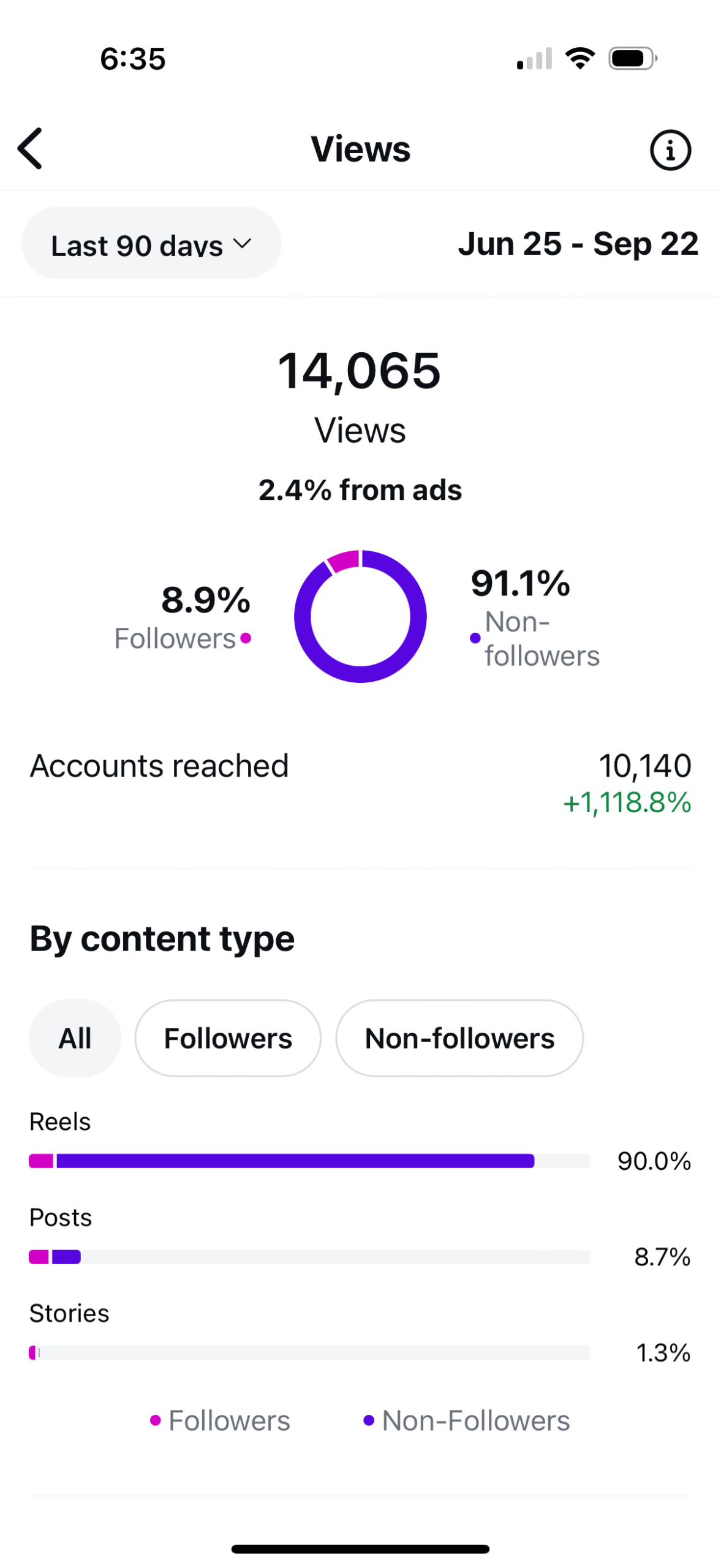Open the Last 90 days dropdown

(x=151, y=243)
